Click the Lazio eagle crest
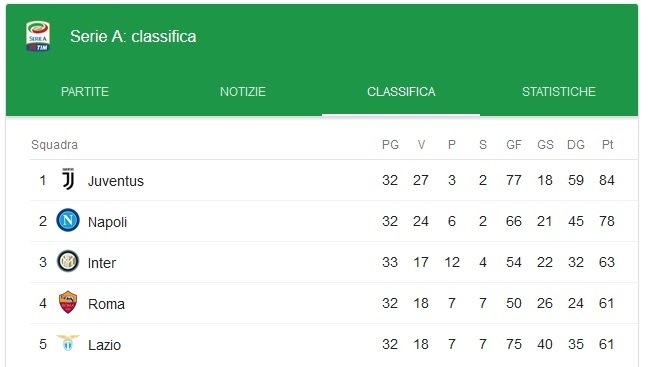 tap(68, 343)
